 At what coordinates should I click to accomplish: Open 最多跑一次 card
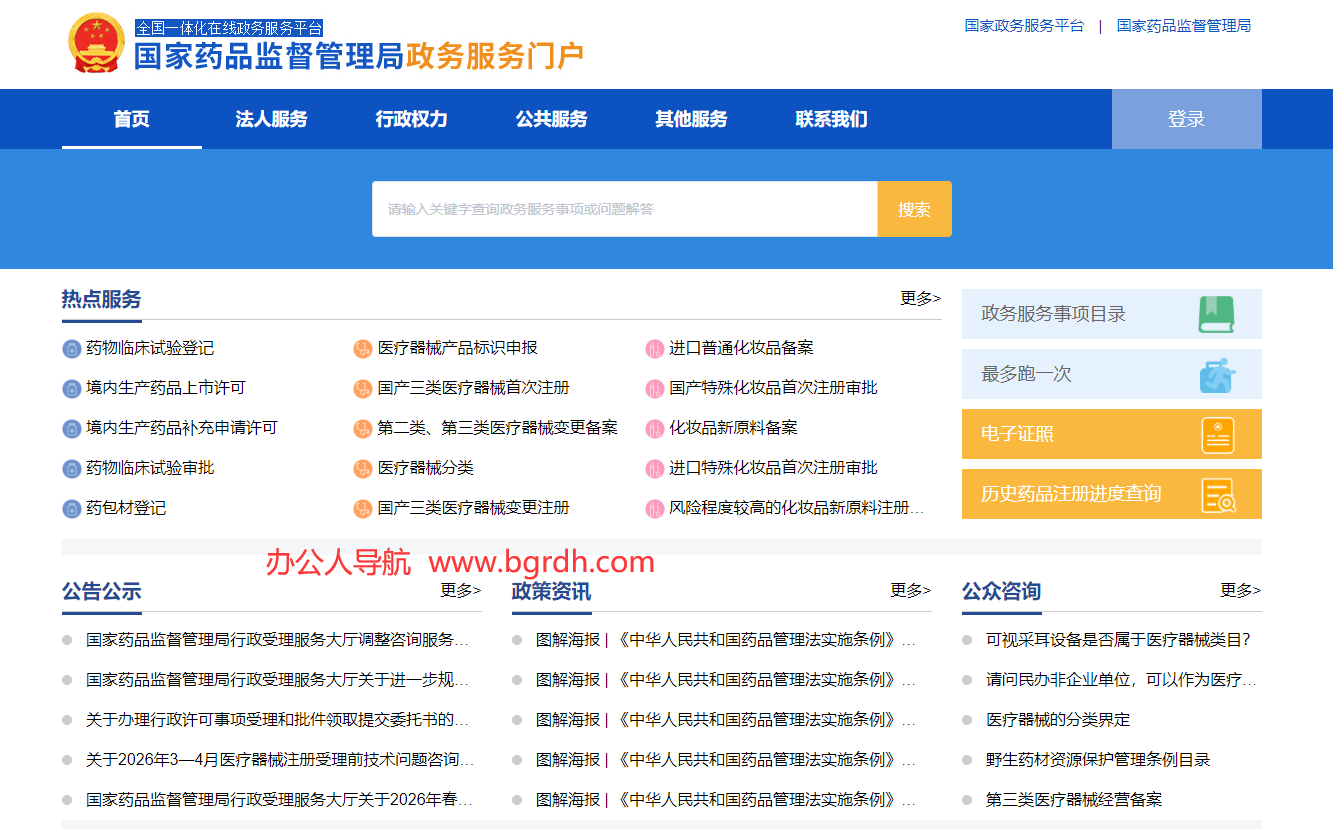coord(1112,374)
